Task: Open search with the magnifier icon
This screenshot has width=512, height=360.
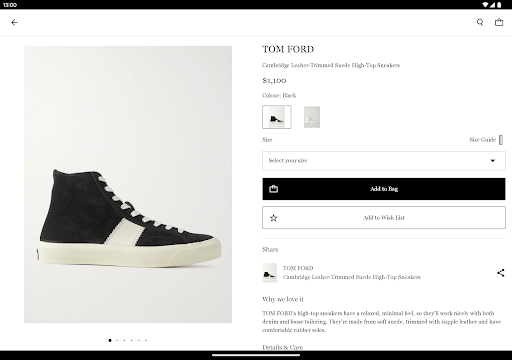Action: click(480, 22)
